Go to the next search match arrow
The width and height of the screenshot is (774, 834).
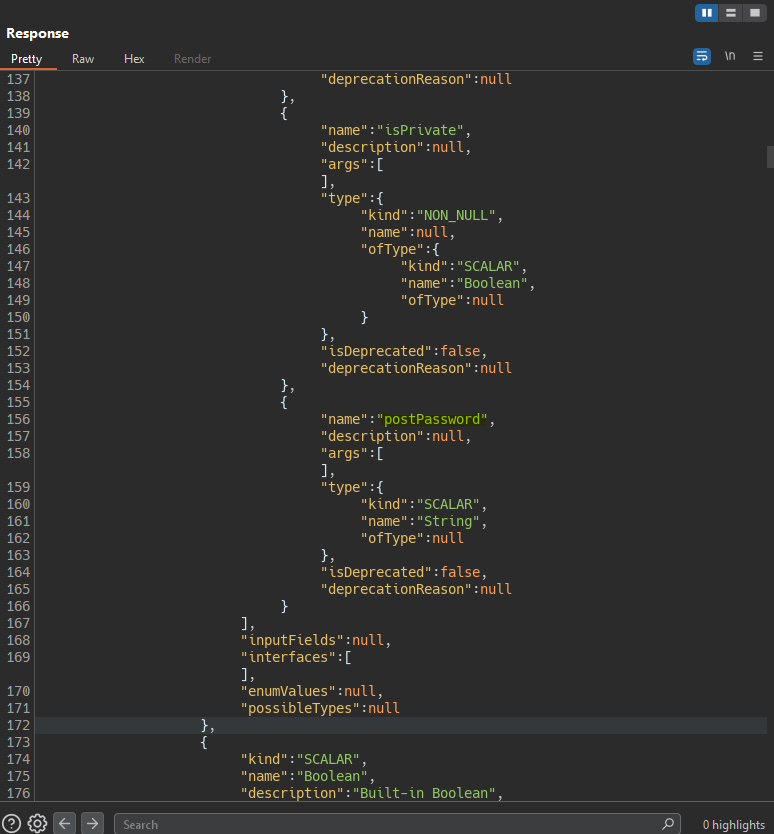tap(92, 824)
